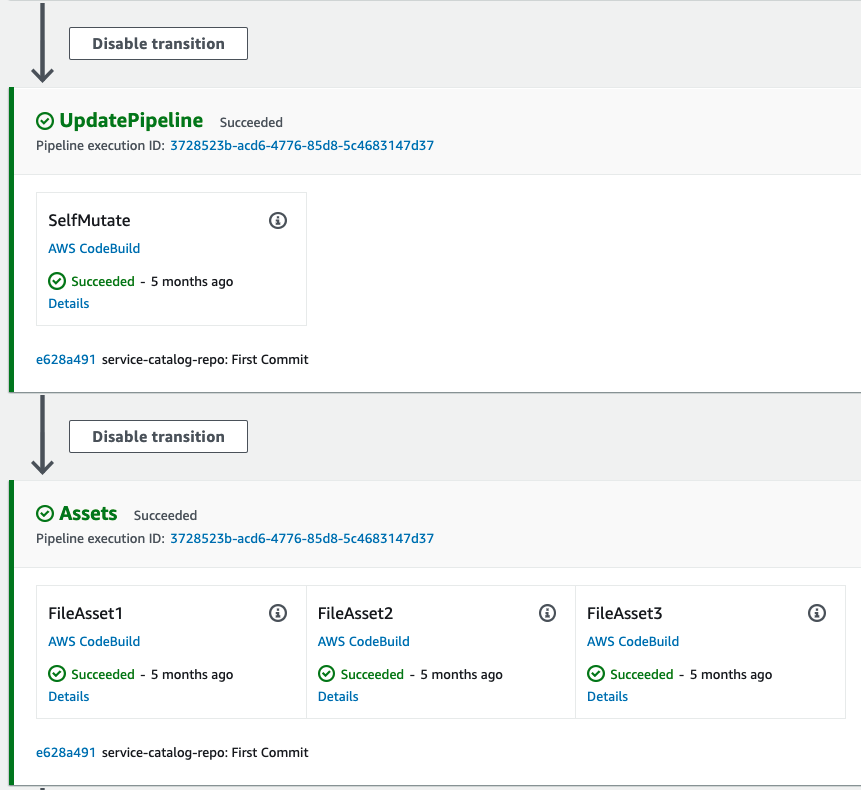
Task: Open the AWS CodeBuild link under SelfMutate
Action: pyautogui.click(x=94, y=248)
